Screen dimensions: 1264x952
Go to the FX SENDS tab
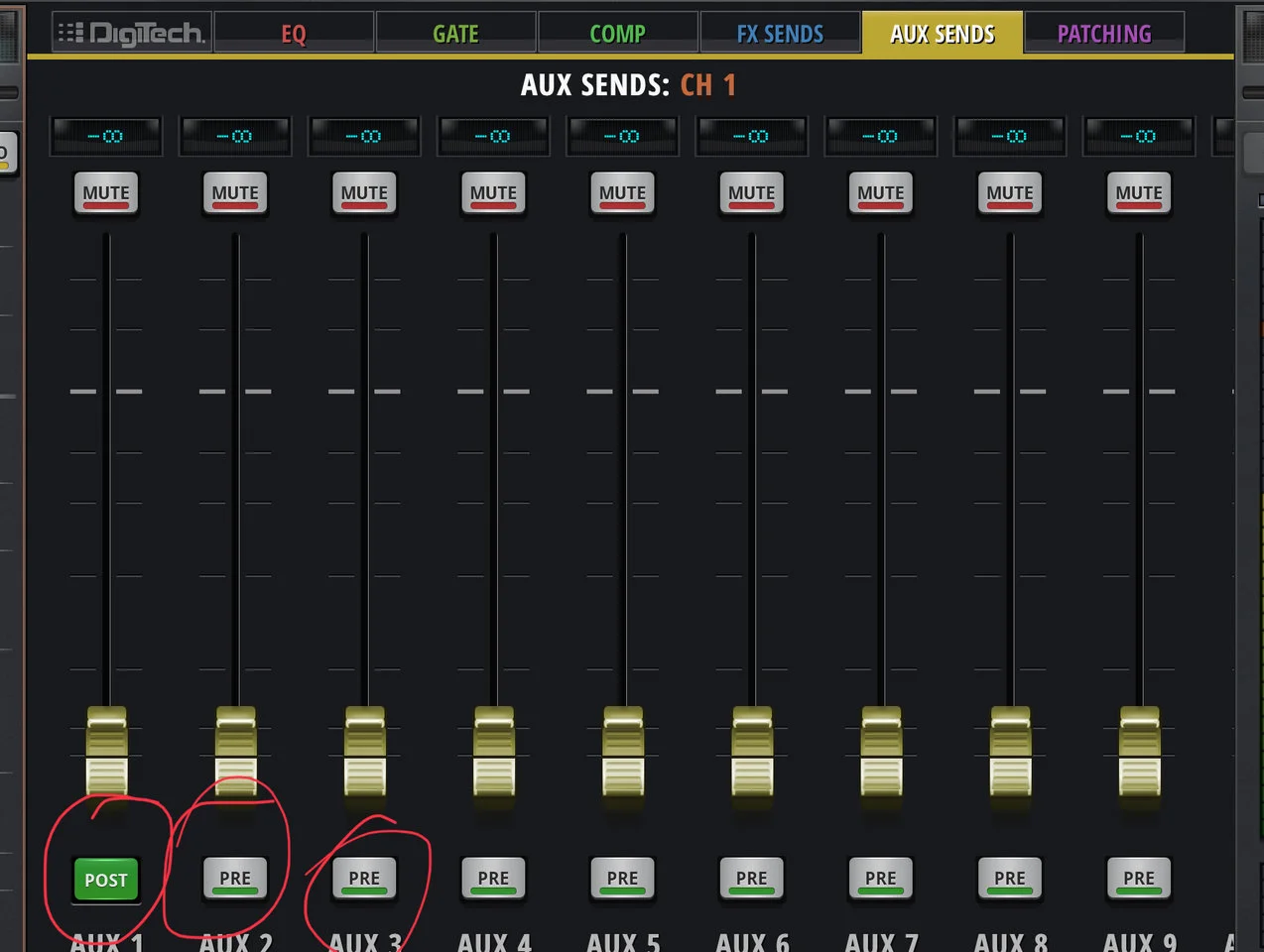click(780, 34)
